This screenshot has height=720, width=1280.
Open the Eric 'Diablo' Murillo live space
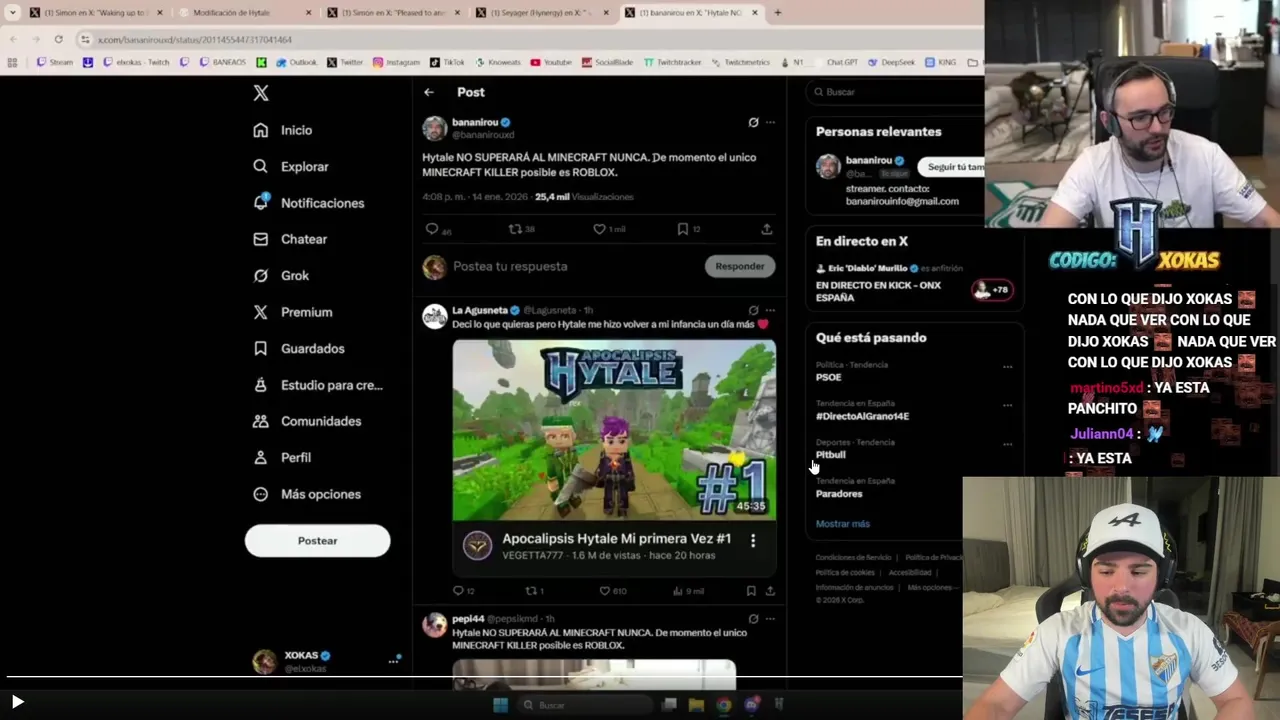pyautogui.click(x=913, y=284)
